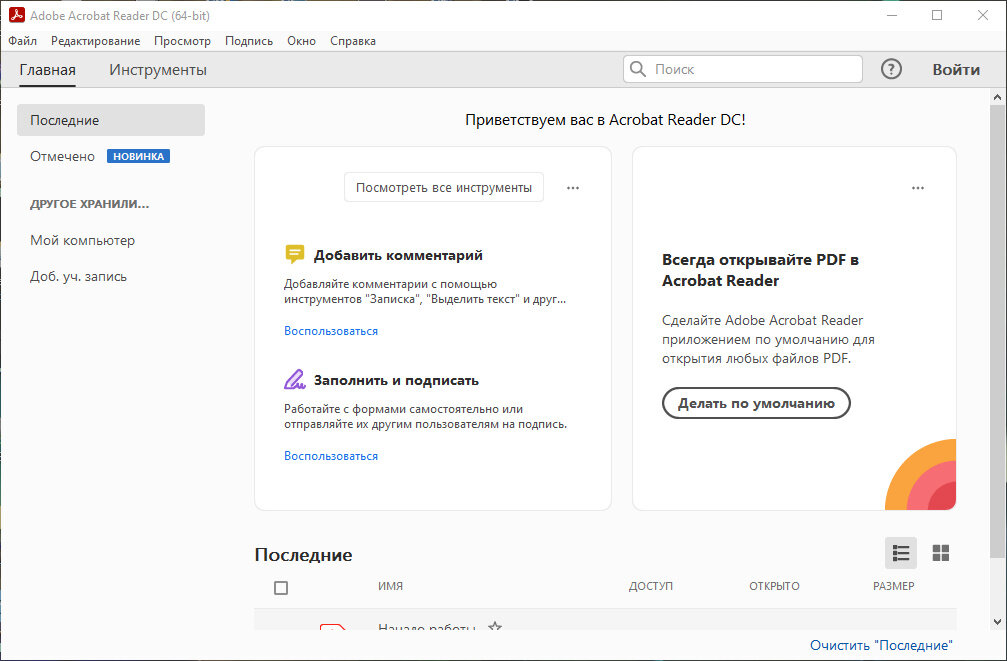The image size is (1007, 661).
Task: Click the ДРУГОЕ ХРАНИЛИ... section heading
Action: click(89, 204)
